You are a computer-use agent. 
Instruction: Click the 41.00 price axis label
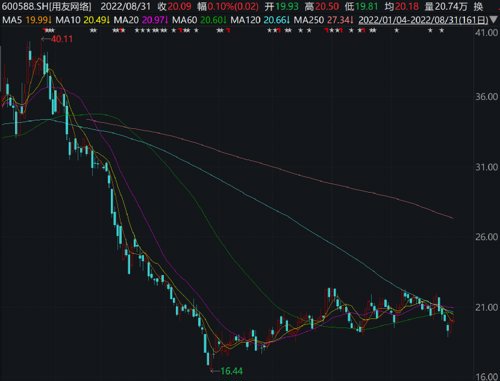(486, 33)
